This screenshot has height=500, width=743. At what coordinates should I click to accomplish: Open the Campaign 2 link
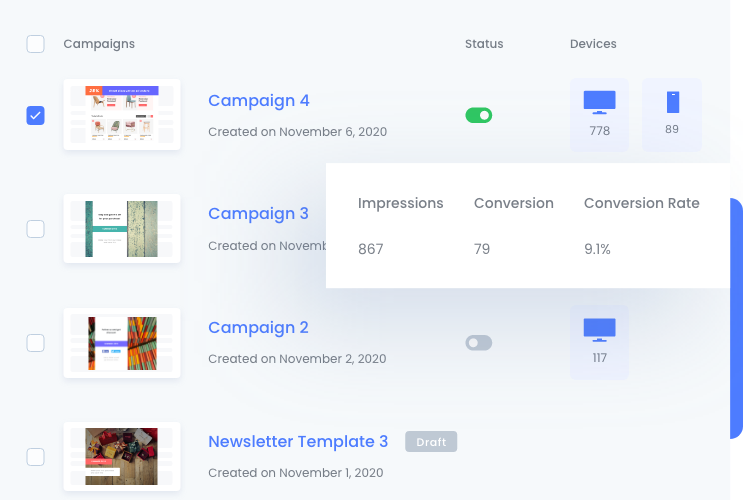[258, 327]
